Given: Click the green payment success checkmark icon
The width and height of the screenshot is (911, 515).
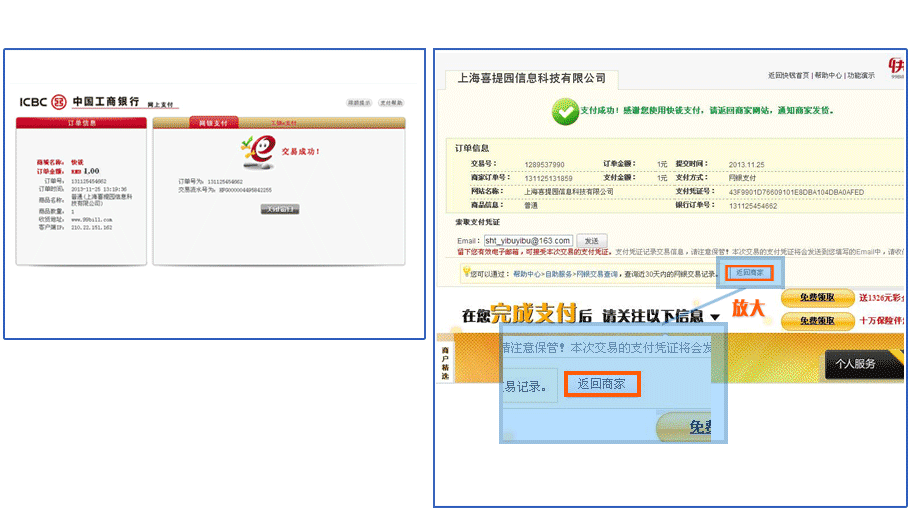Looking at the screenshot, I should [x=564, y=111].
